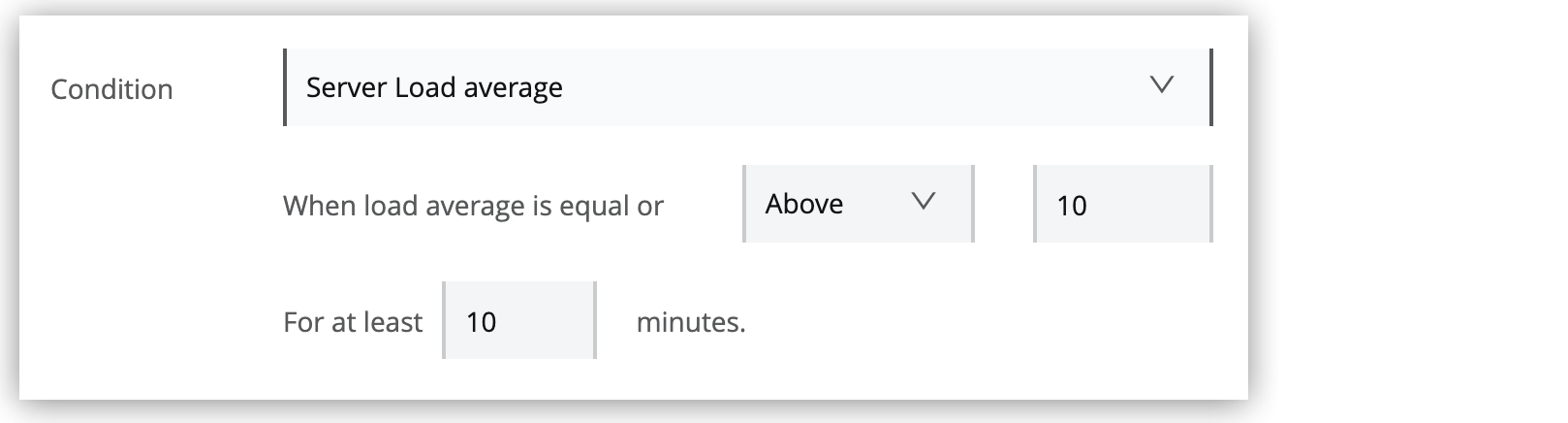Focus the load average threshold field
1568x423 pixels.
tap(1122, 205)
